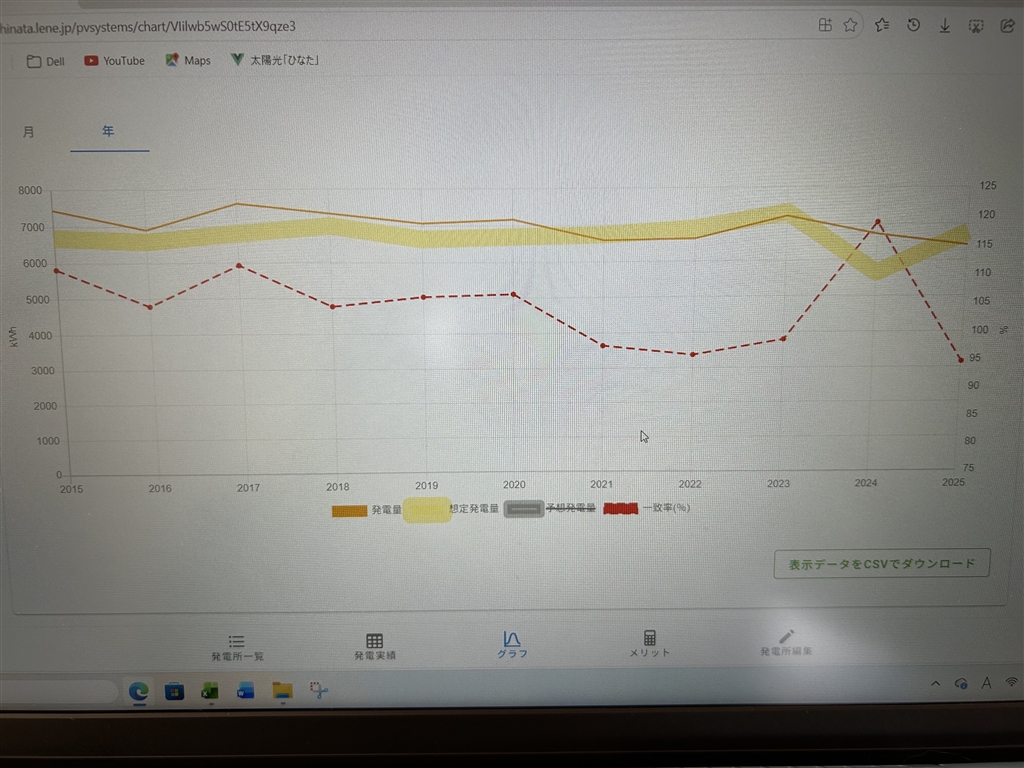Open the Wi-Fi network tray icon
The image size is (1024, 768).
click(x=1012, y=682)
